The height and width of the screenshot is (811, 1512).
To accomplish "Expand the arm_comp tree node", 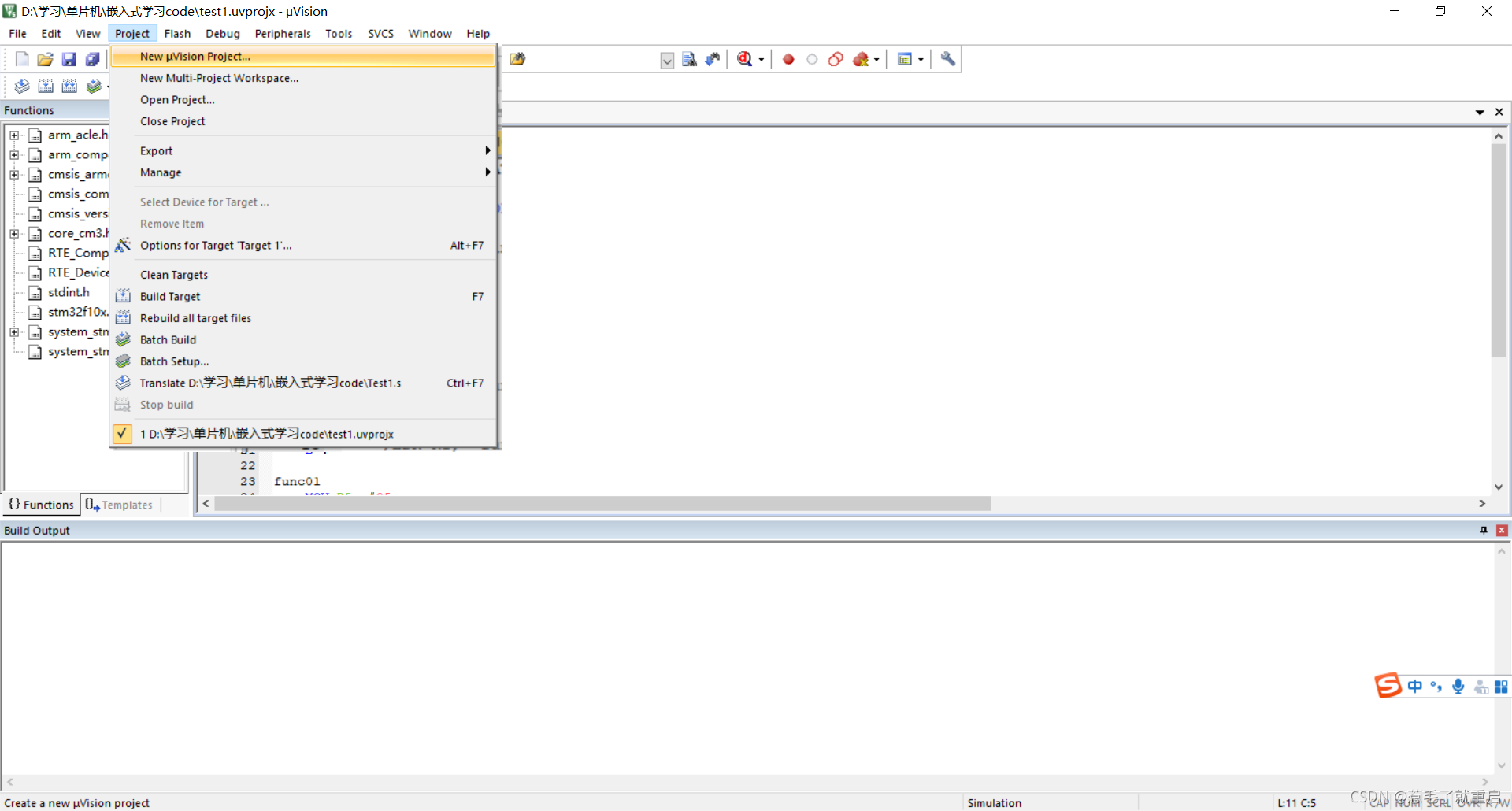I will 14,155.
